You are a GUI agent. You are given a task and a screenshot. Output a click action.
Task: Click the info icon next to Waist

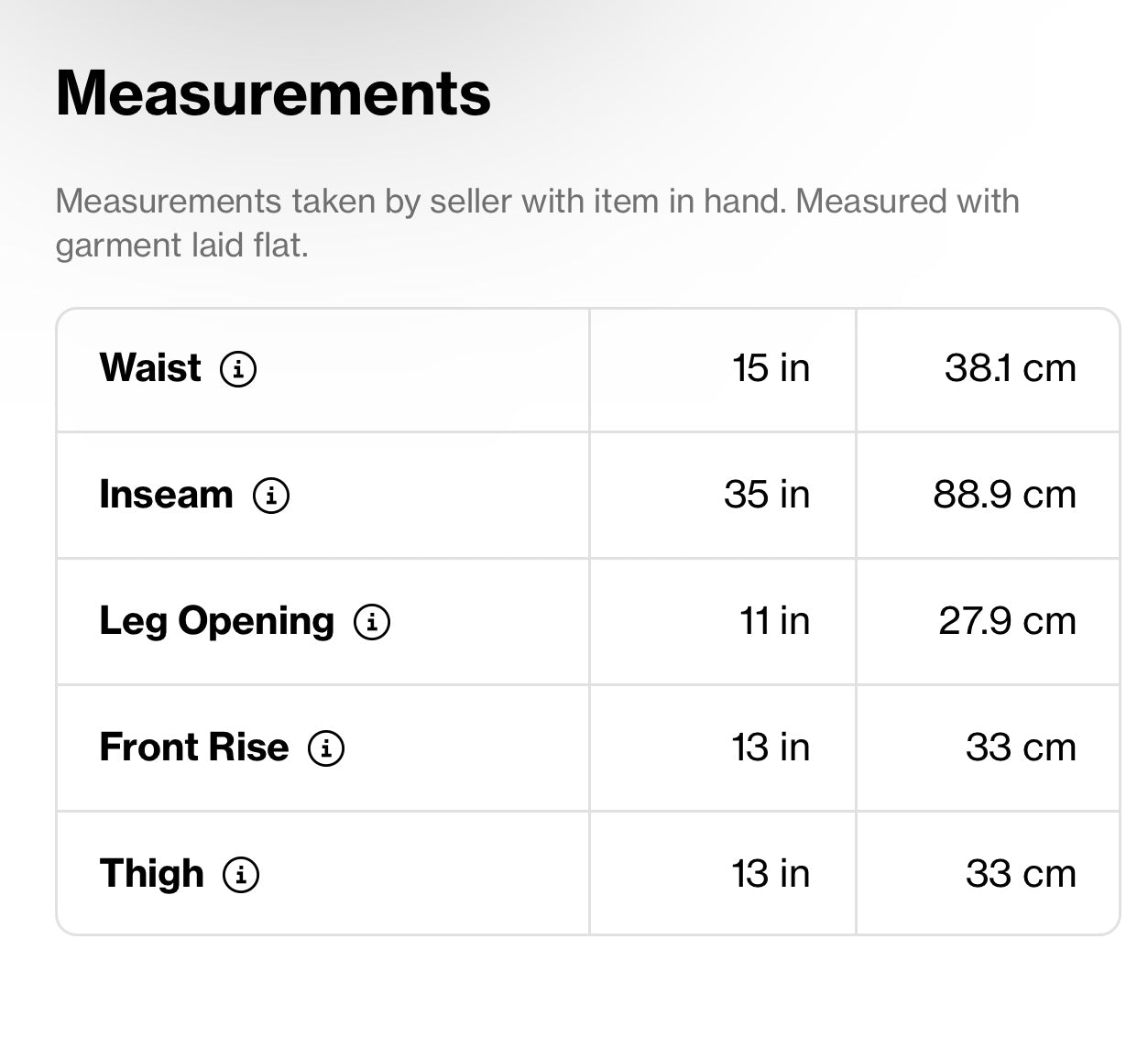238,369
